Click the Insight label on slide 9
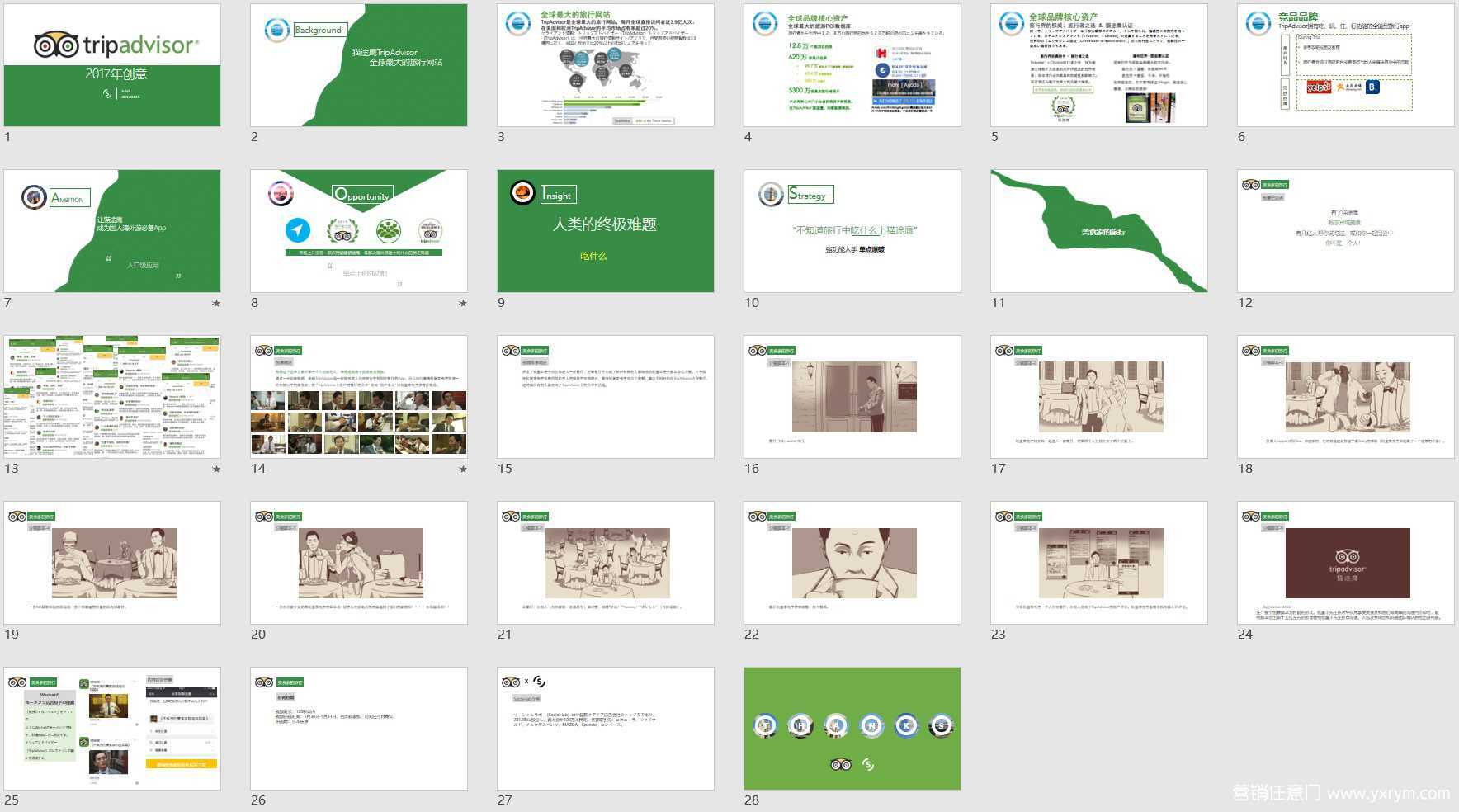This screenshot has height=812, width=1459. pyautogui.click(x=557, y=194)
